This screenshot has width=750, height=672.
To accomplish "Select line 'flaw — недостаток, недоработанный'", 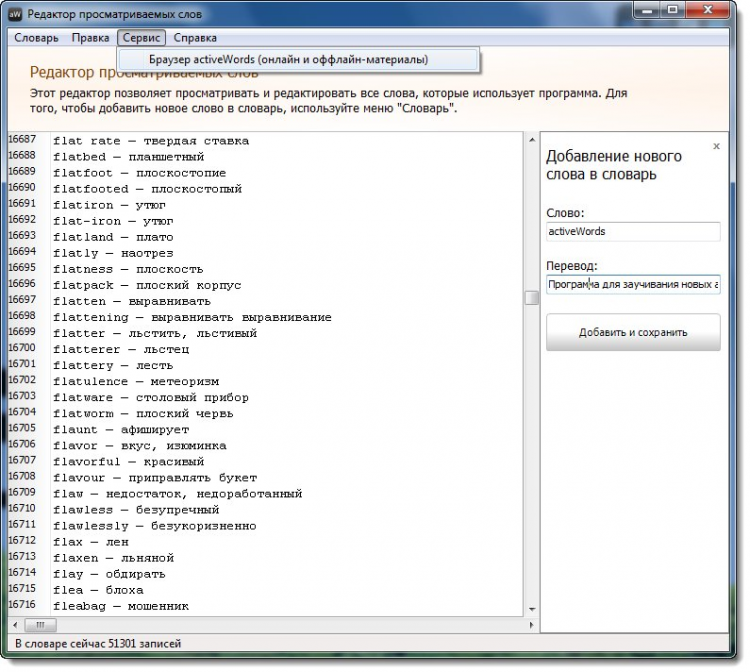I will point(177,494).
